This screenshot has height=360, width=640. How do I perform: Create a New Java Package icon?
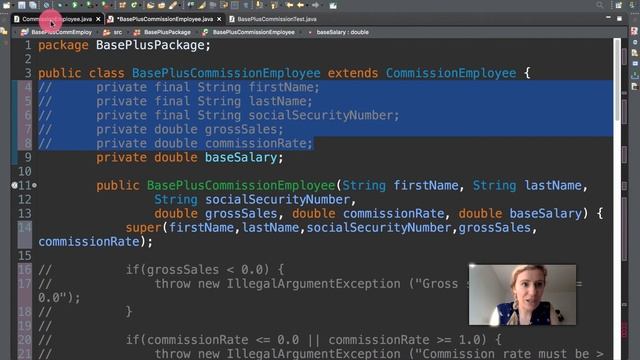[x=122, y=5]
